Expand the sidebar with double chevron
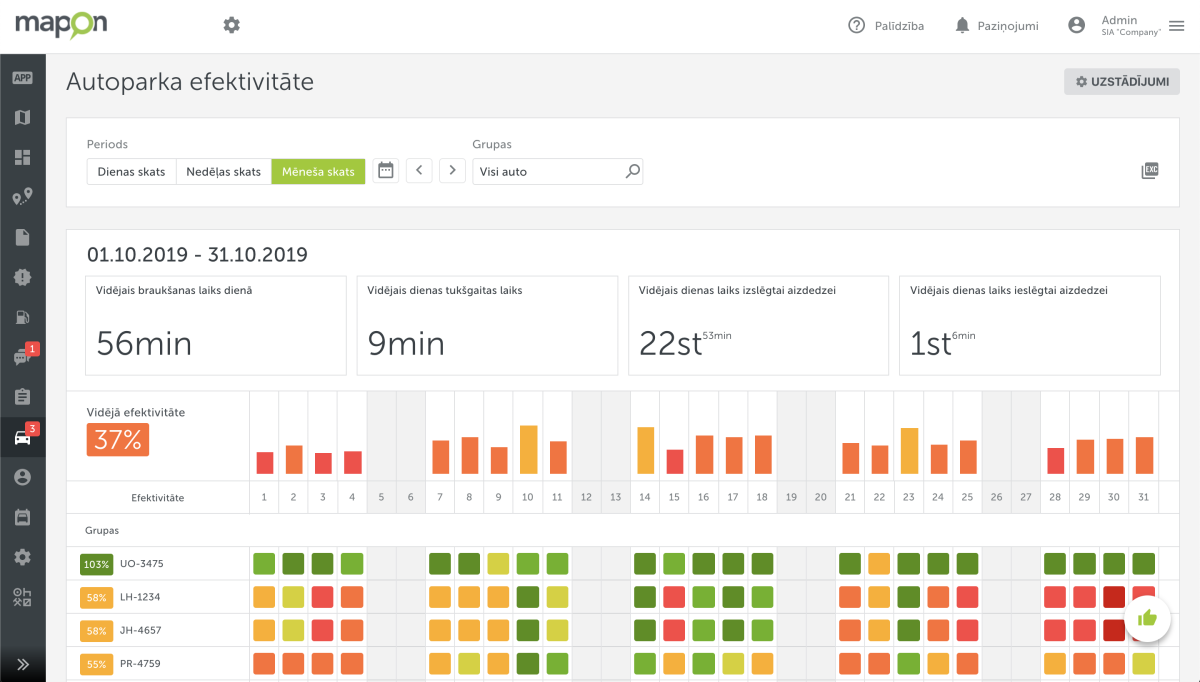1200x682 pixels. pyautogui.click(x=22, y=664)
